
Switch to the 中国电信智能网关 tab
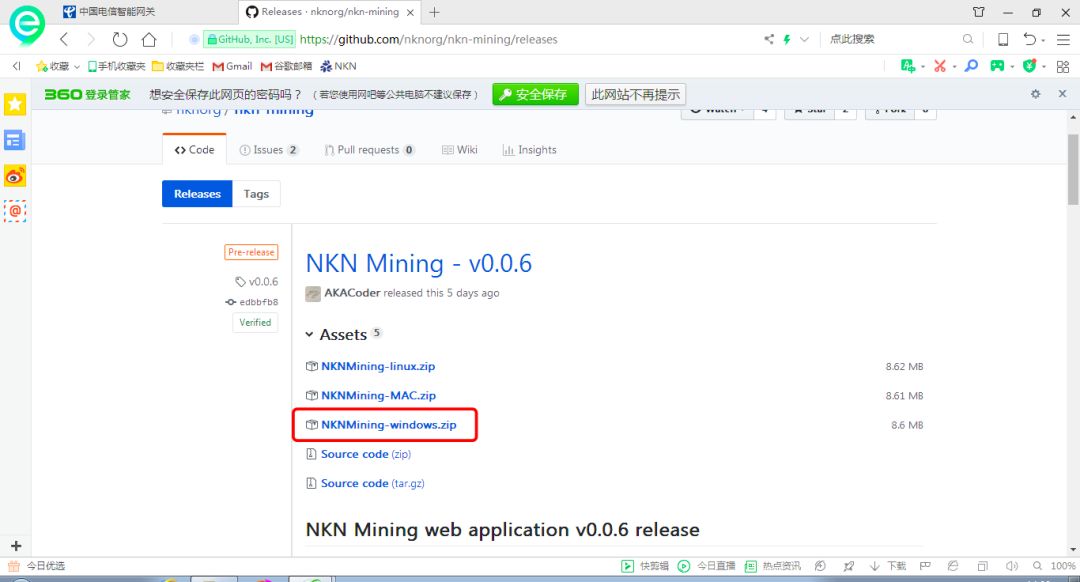point(117,12)
